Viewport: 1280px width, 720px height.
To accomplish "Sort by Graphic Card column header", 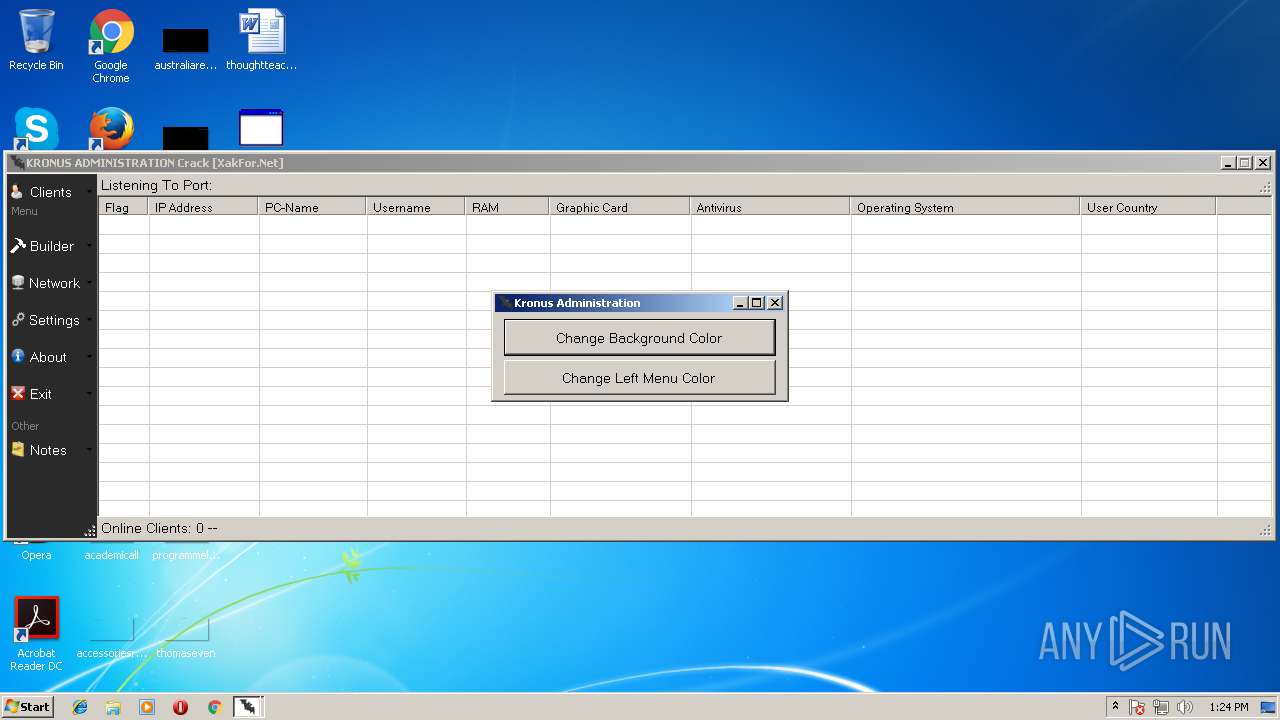I will pos(620,207).
